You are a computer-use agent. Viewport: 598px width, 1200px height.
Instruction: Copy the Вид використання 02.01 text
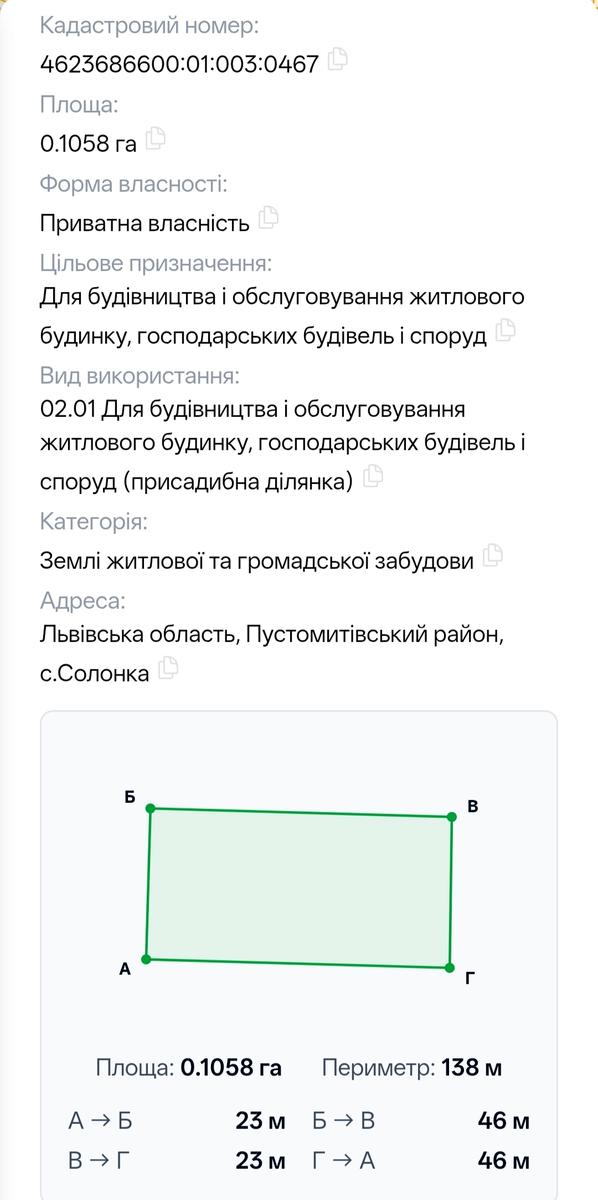tap(373, 477)
